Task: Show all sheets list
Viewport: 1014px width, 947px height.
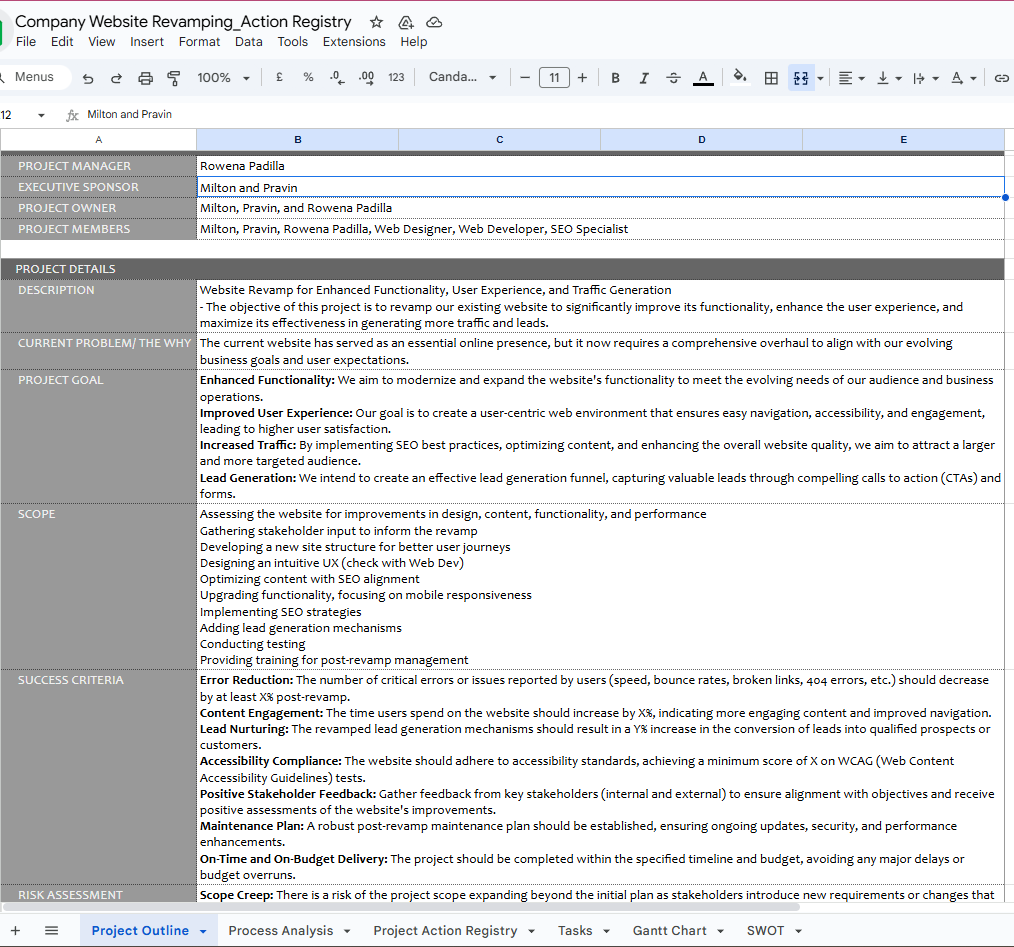Action: coord(52,930)
